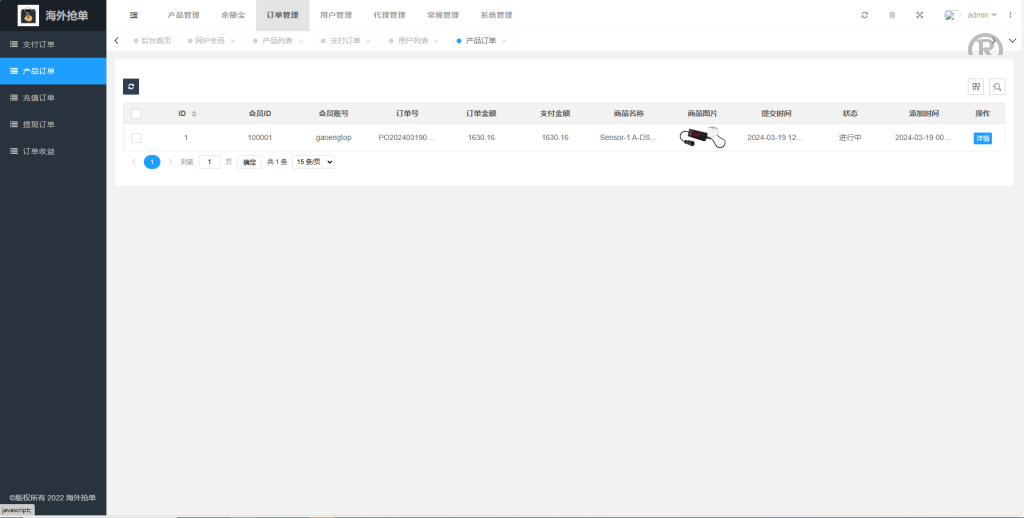Open the three-dot more menu beside admin
This screenshot has height=518, width=1024.
tap(1010, 15)
